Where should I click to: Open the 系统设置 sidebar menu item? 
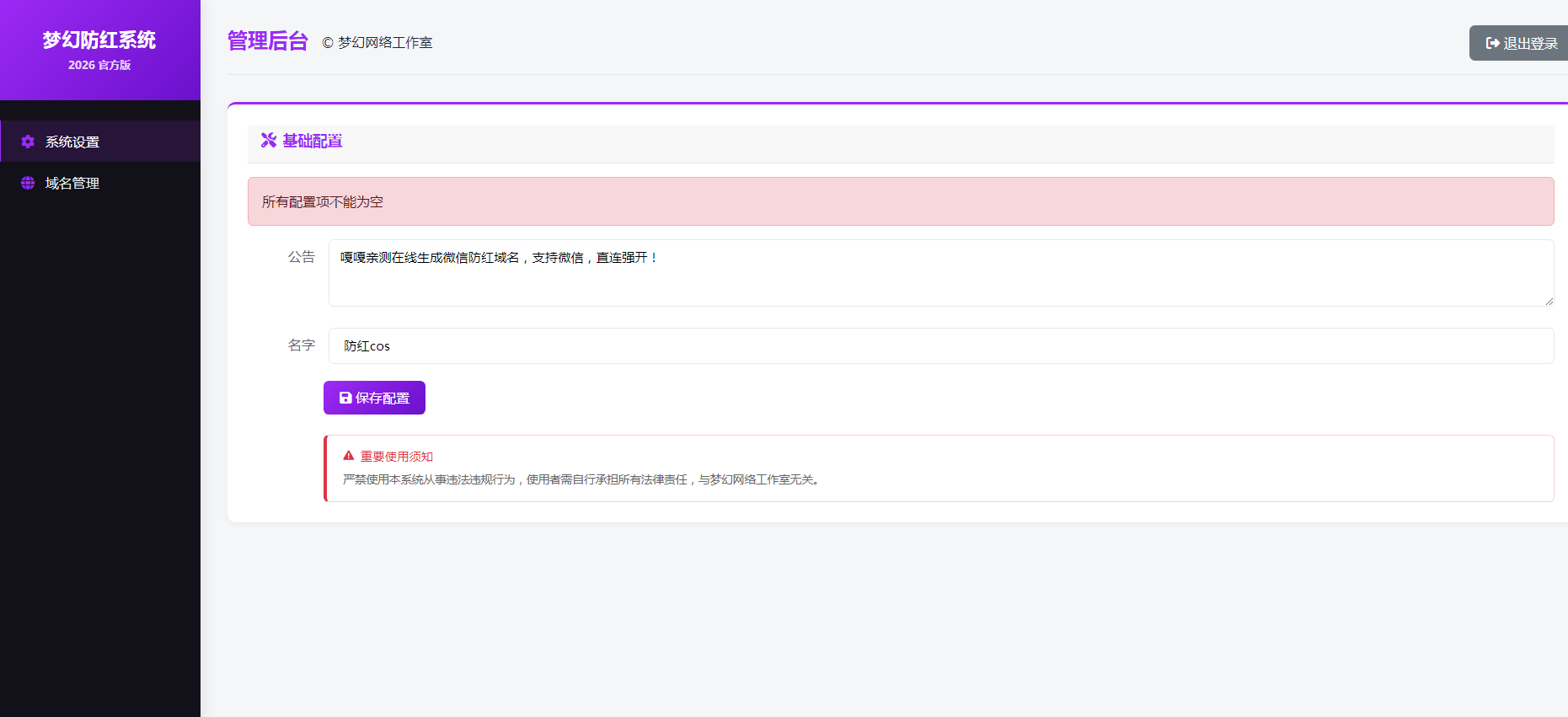click(x=72, y=142)
